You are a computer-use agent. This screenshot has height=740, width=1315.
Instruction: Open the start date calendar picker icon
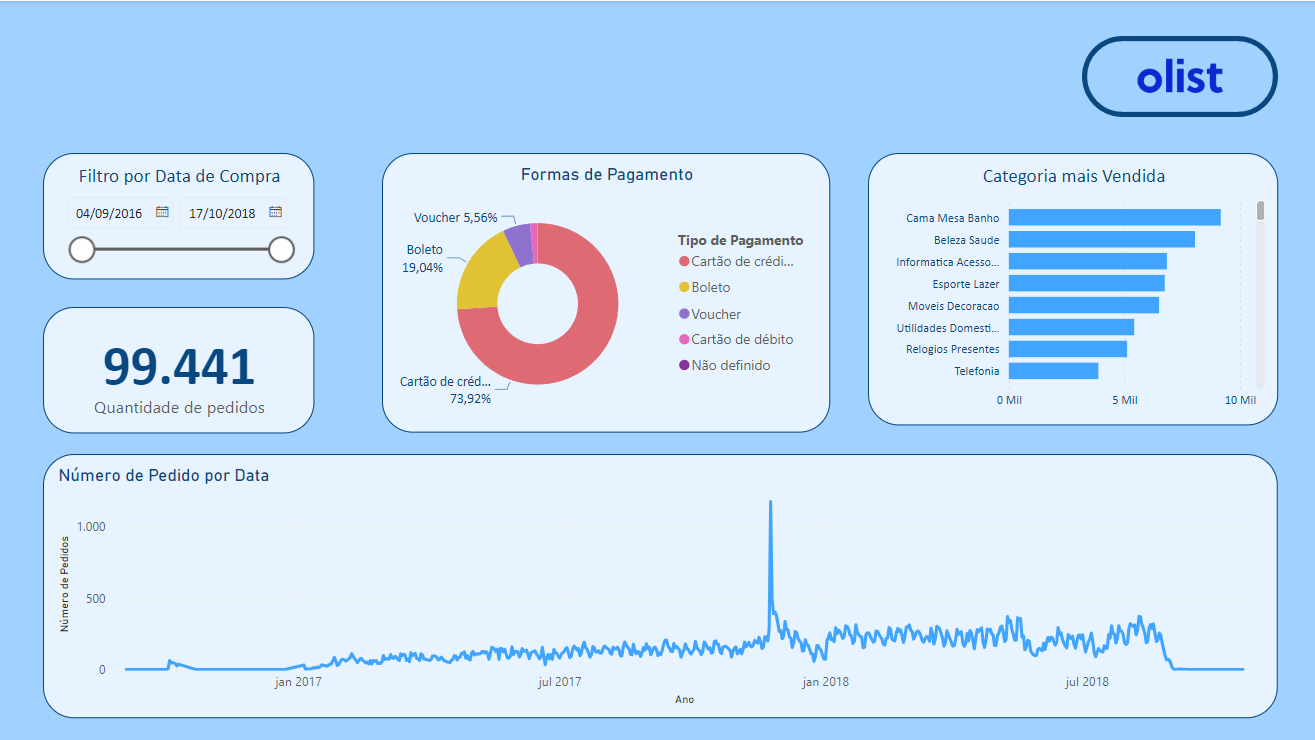[x=162, y=212]
